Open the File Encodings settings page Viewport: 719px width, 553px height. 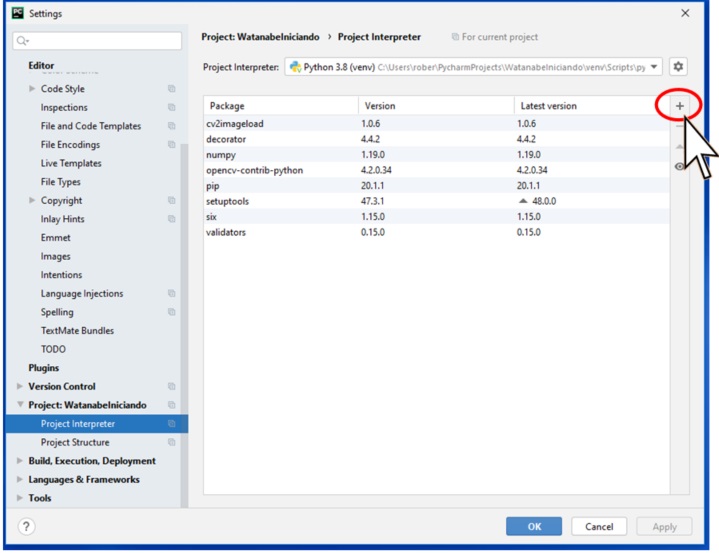(70, 145)
